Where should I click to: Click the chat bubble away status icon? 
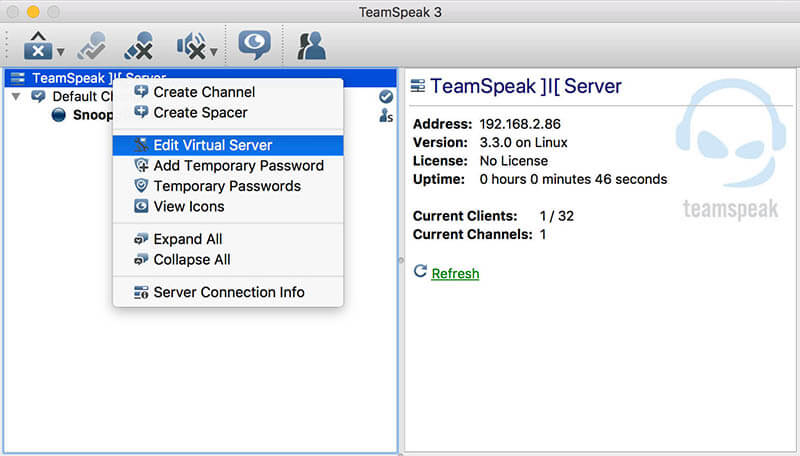254,45
